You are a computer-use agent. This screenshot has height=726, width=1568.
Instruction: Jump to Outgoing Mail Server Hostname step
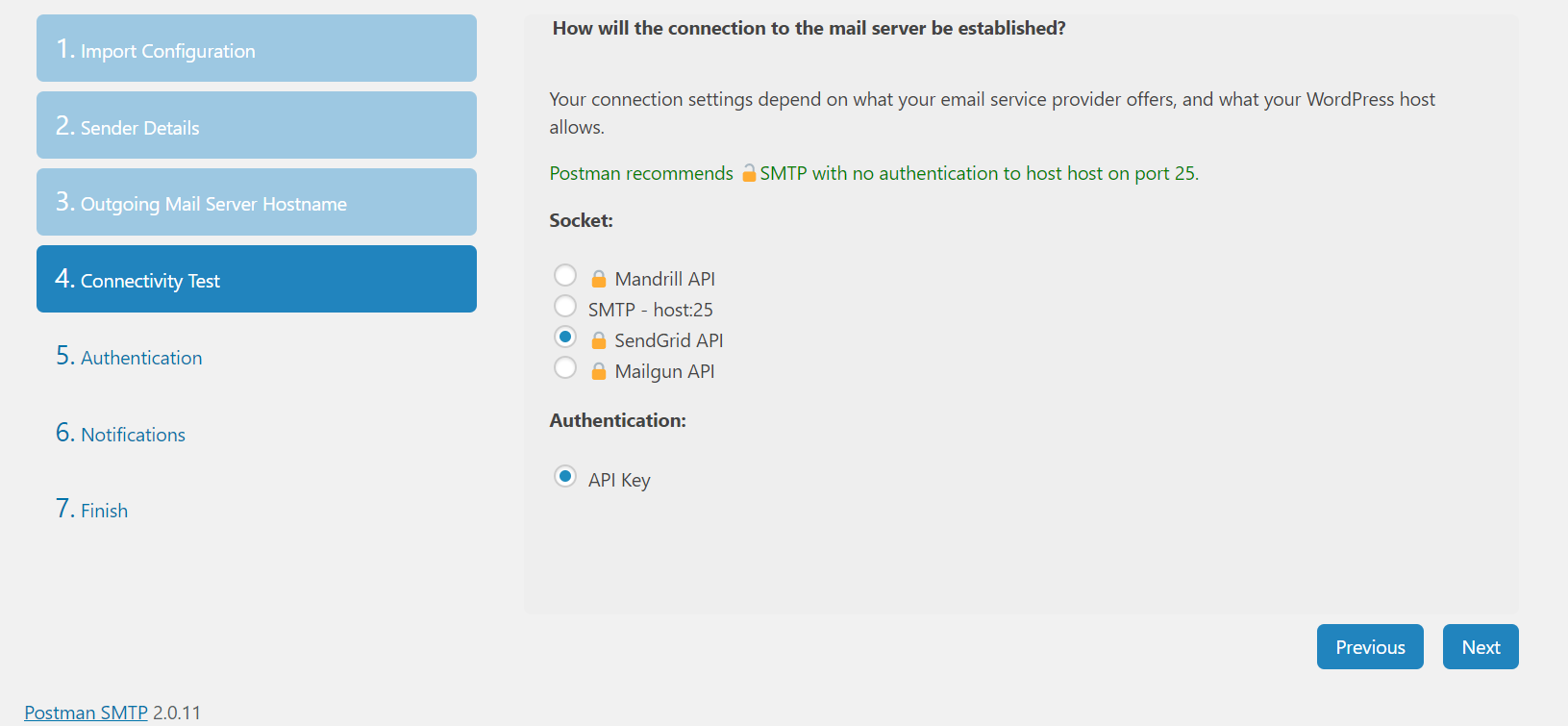tap(256, 203)
